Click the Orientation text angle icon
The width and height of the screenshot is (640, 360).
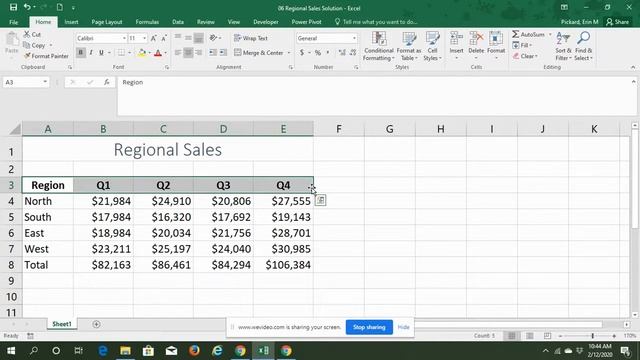pyautogui.click(x=213, y=38)
